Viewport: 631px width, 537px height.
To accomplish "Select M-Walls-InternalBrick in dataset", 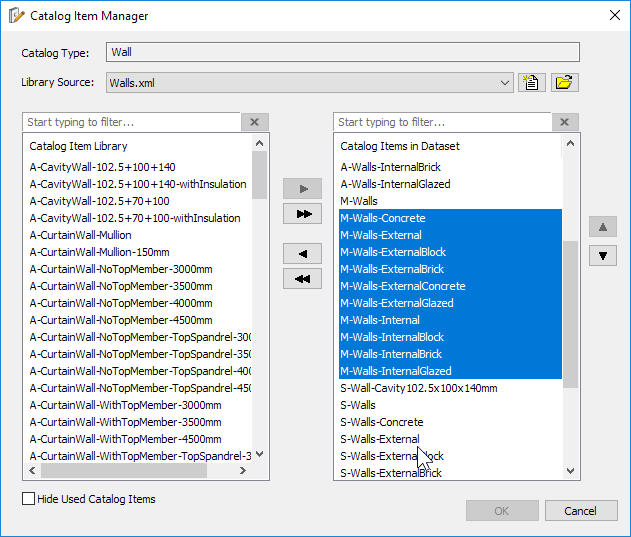I will pos(450,354).
